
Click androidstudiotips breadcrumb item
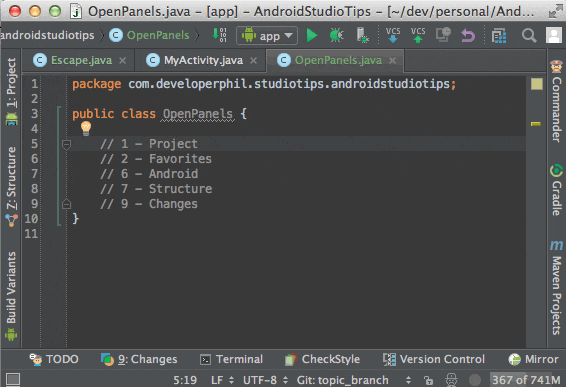[x=47, y=35]
